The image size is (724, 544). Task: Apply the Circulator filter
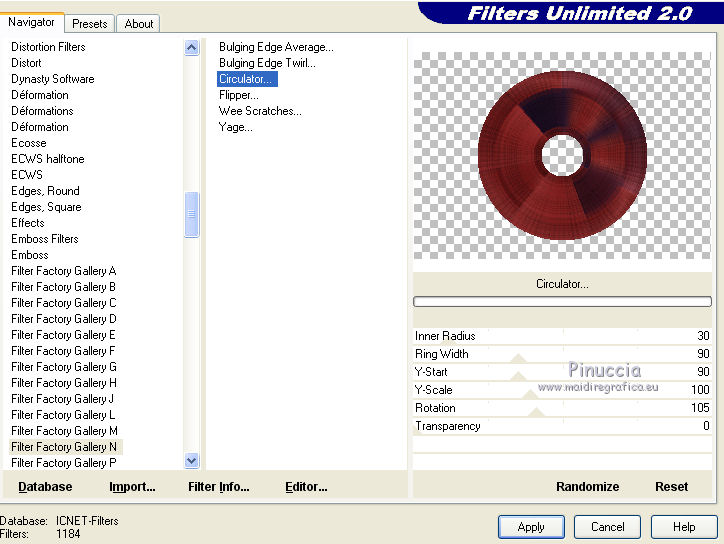click(x=531, y=527)
